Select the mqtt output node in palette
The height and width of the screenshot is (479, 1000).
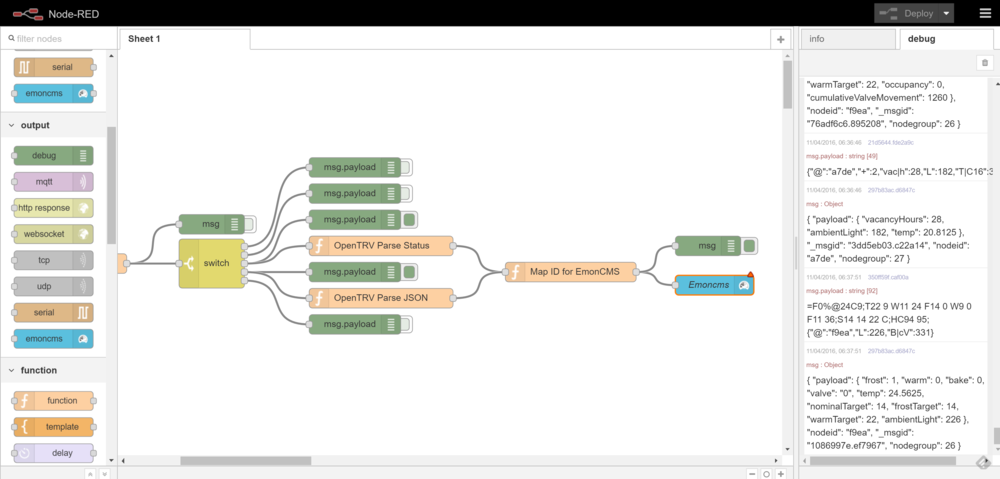click(x=54, y=182)
